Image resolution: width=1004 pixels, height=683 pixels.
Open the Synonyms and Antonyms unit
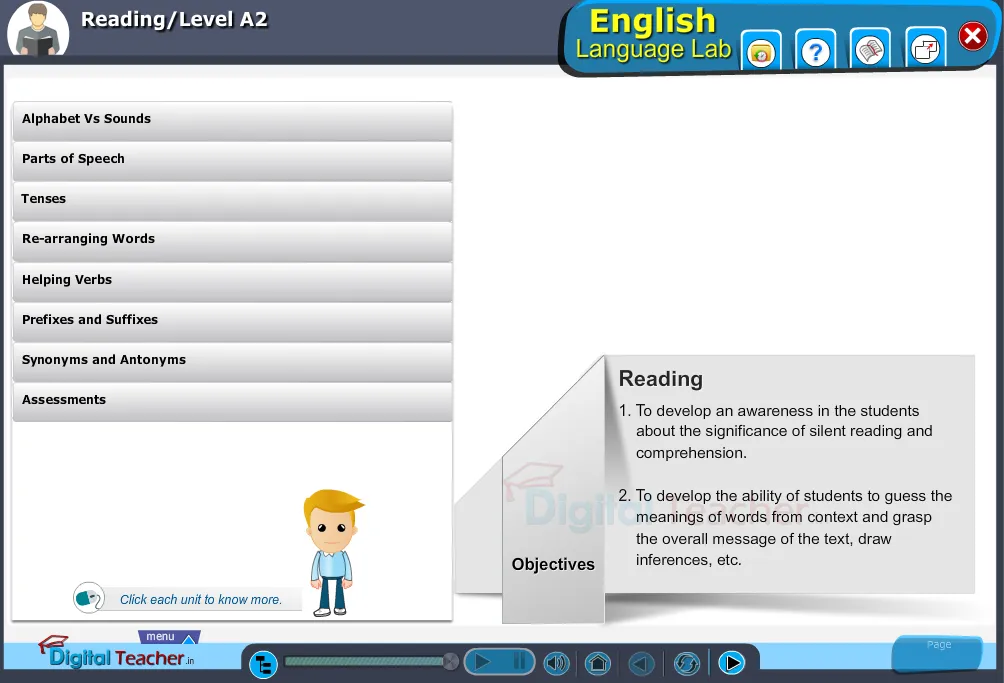232,360
